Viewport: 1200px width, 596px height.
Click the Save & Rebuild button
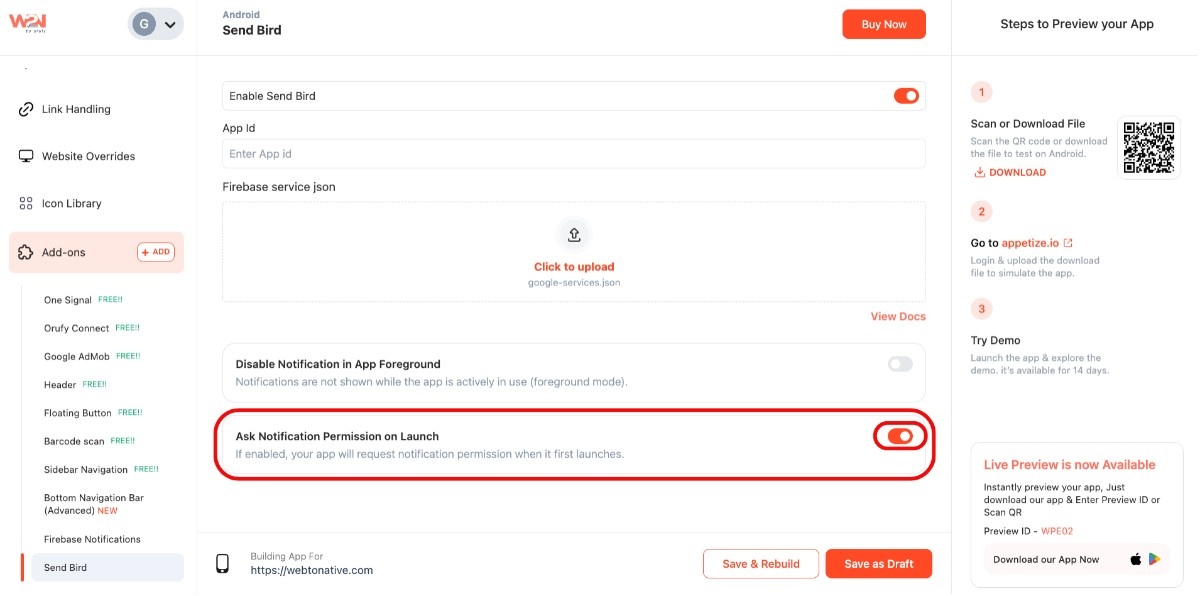760,564
